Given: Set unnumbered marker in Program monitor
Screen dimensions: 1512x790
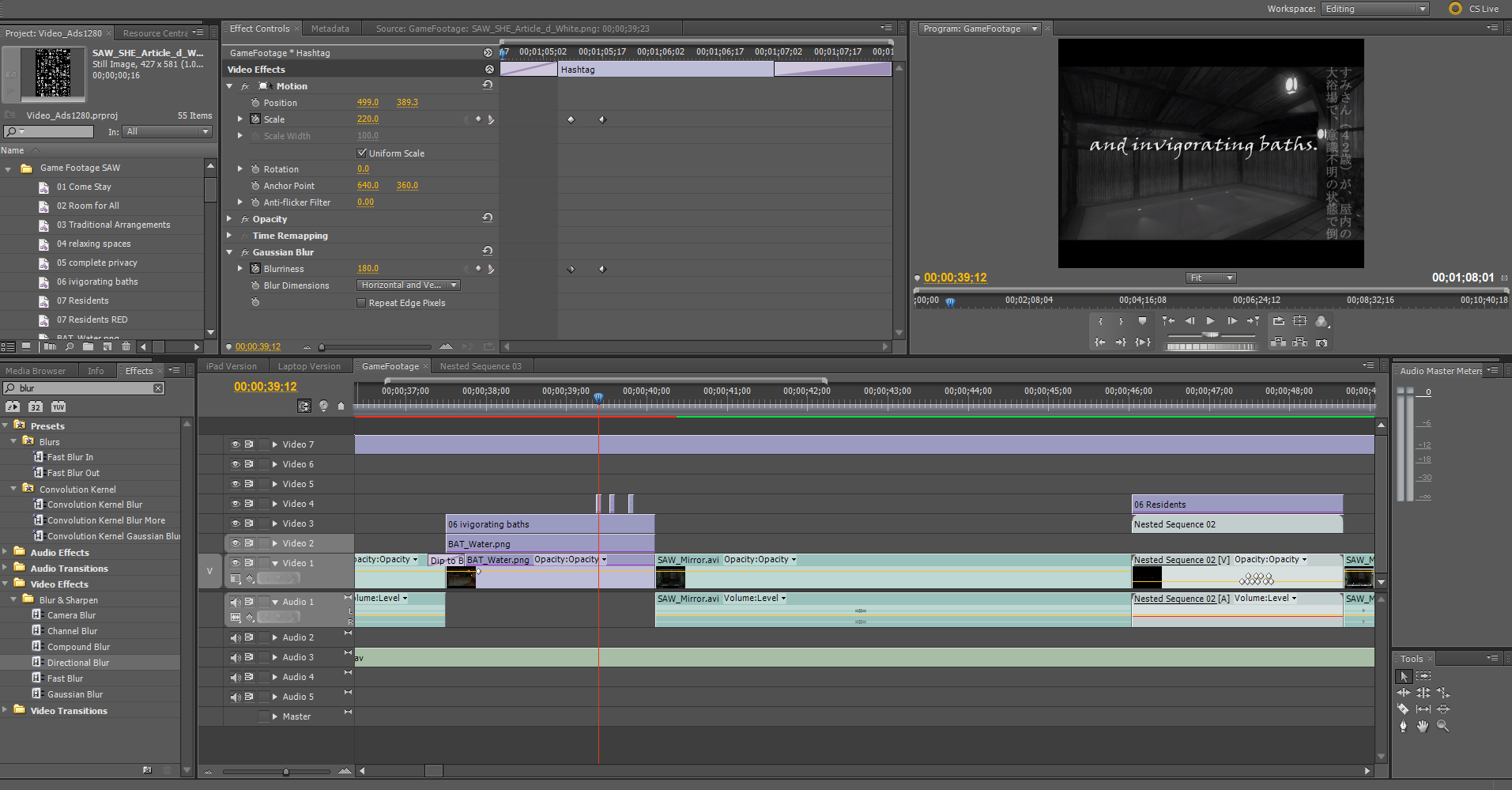Looking at the screenshot, I should pyautogui.click(x=1142, y=321).
